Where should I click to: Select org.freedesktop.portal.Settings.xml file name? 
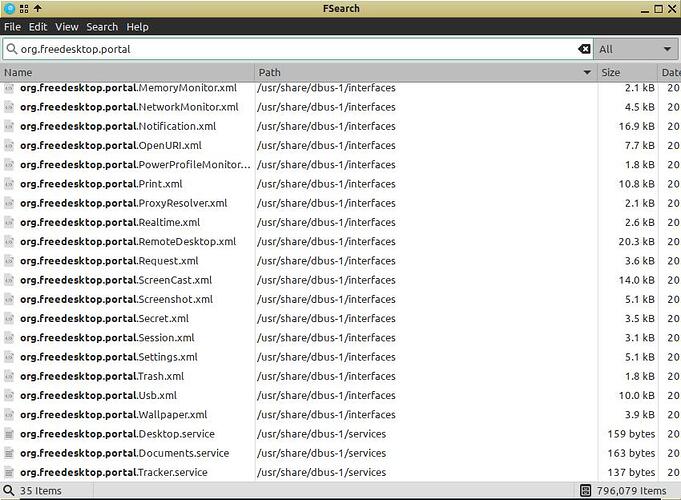[x=109, y=357]
